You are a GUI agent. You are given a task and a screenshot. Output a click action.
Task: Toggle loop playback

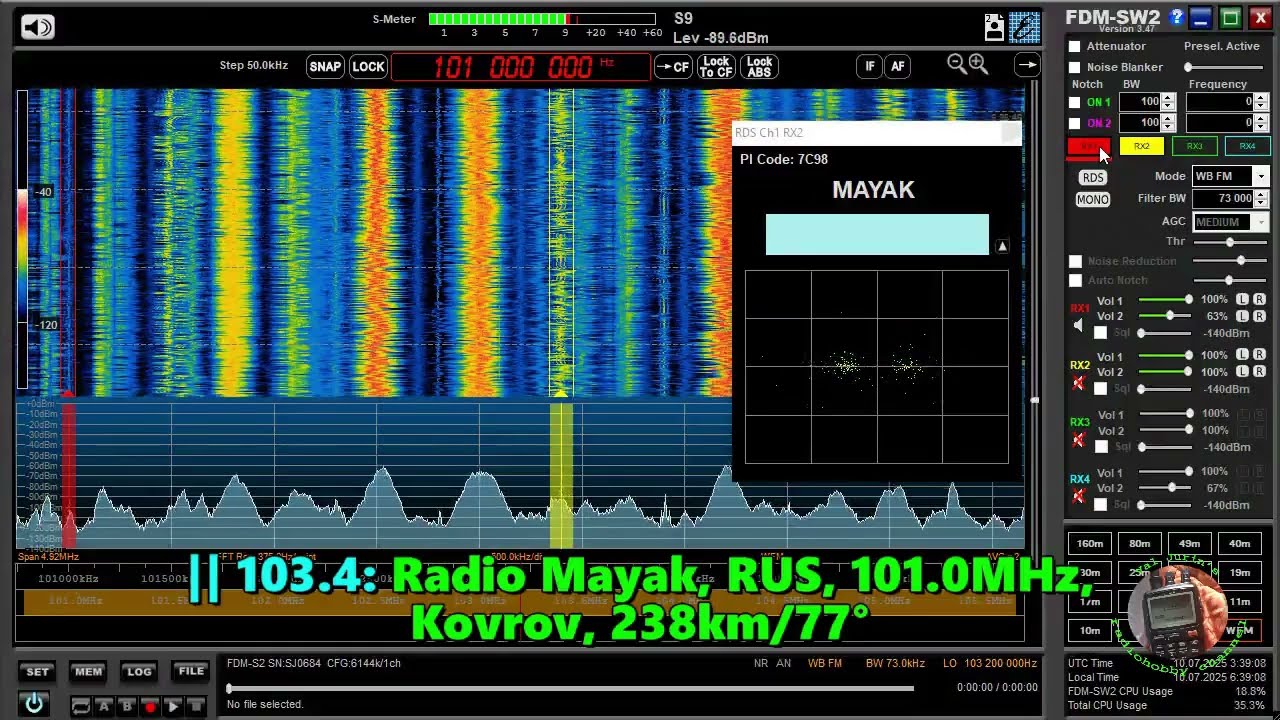pos(82,706)
